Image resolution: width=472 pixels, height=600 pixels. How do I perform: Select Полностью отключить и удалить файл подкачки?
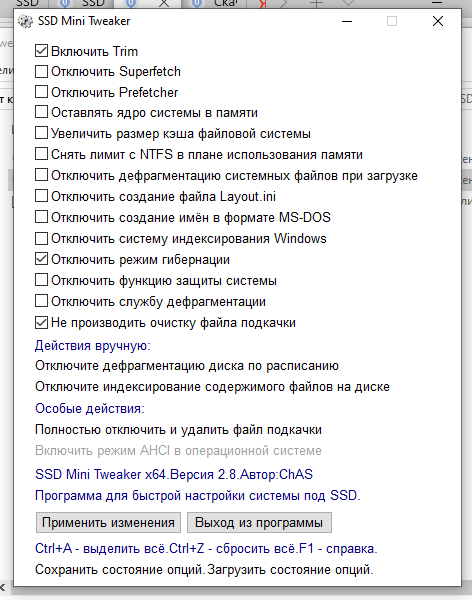[178, 430]
